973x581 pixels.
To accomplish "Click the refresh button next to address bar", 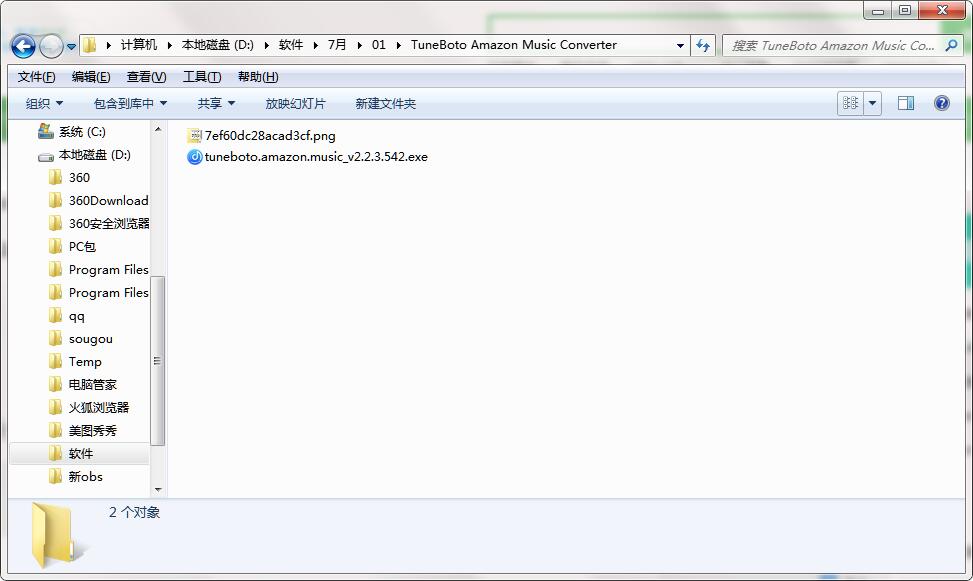I will [x=703, y=45].
